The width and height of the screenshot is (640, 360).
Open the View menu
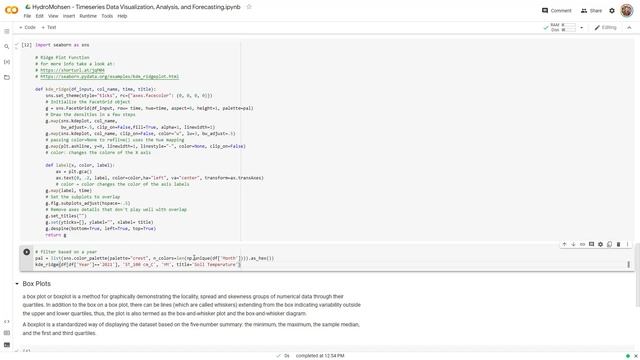53,16
